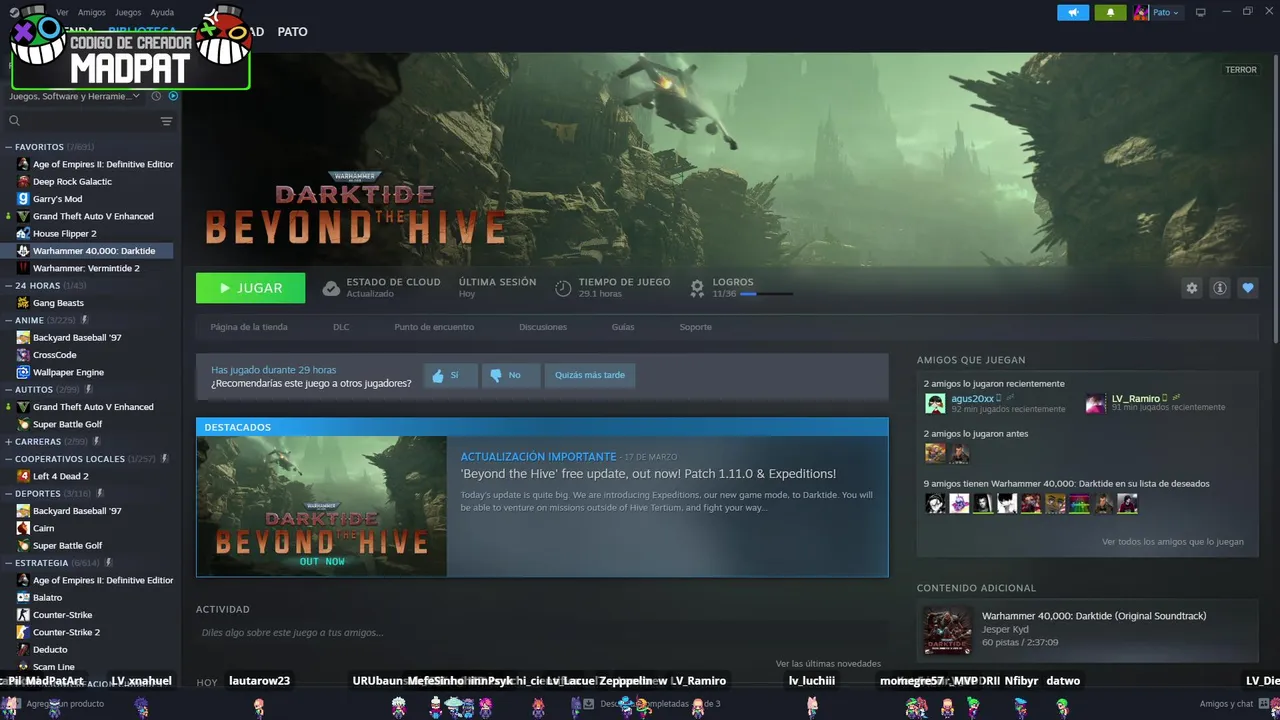Click the Balatro game icon
Screen dimensions: 1280x720
(x=23, y=597)
